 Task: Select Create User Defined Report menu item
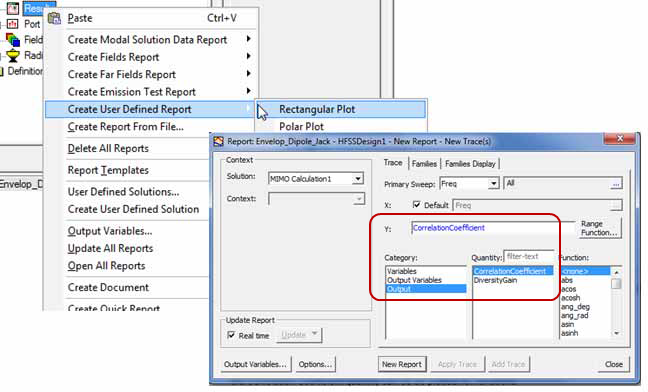150,109
